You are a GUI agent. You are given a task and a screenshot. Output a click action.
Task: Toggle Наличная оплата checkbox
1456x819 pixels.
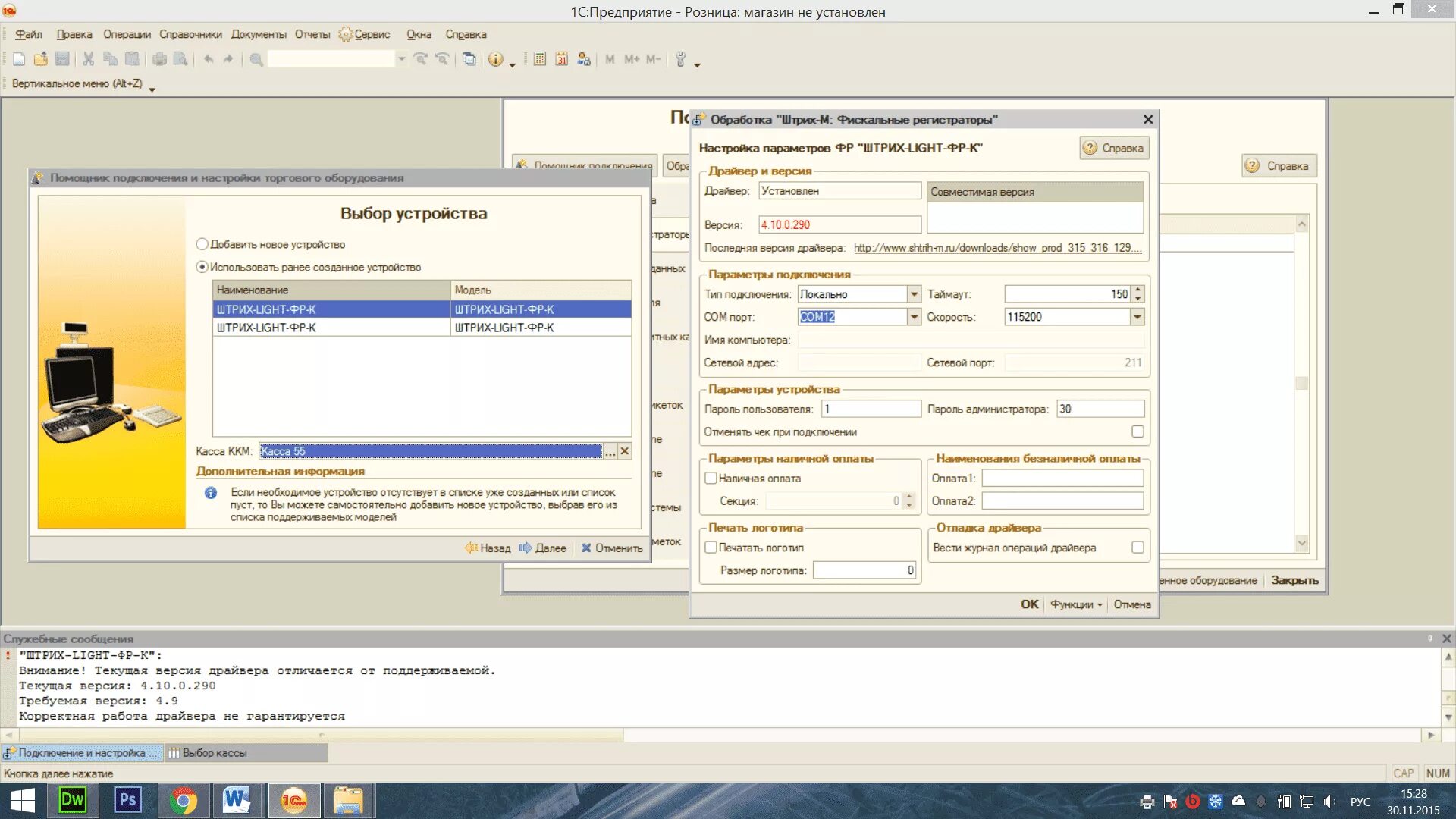tap(711, 478)
